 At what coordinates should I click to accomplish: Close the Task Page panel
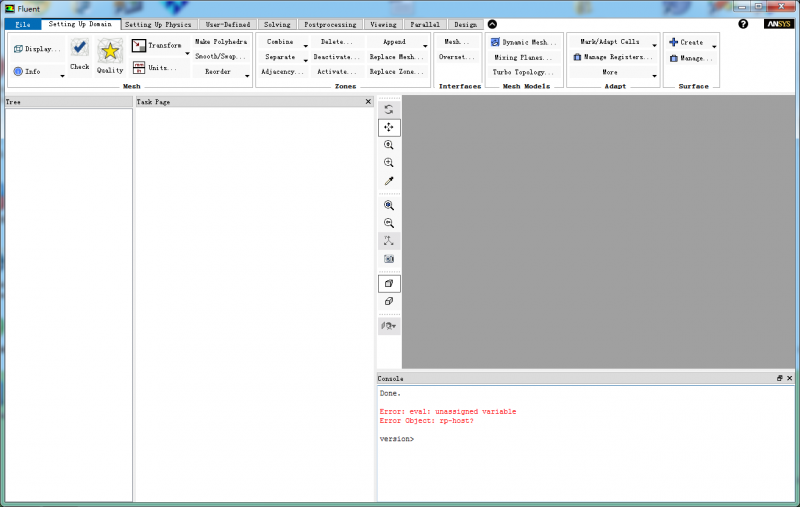click(x=368, y=102)
